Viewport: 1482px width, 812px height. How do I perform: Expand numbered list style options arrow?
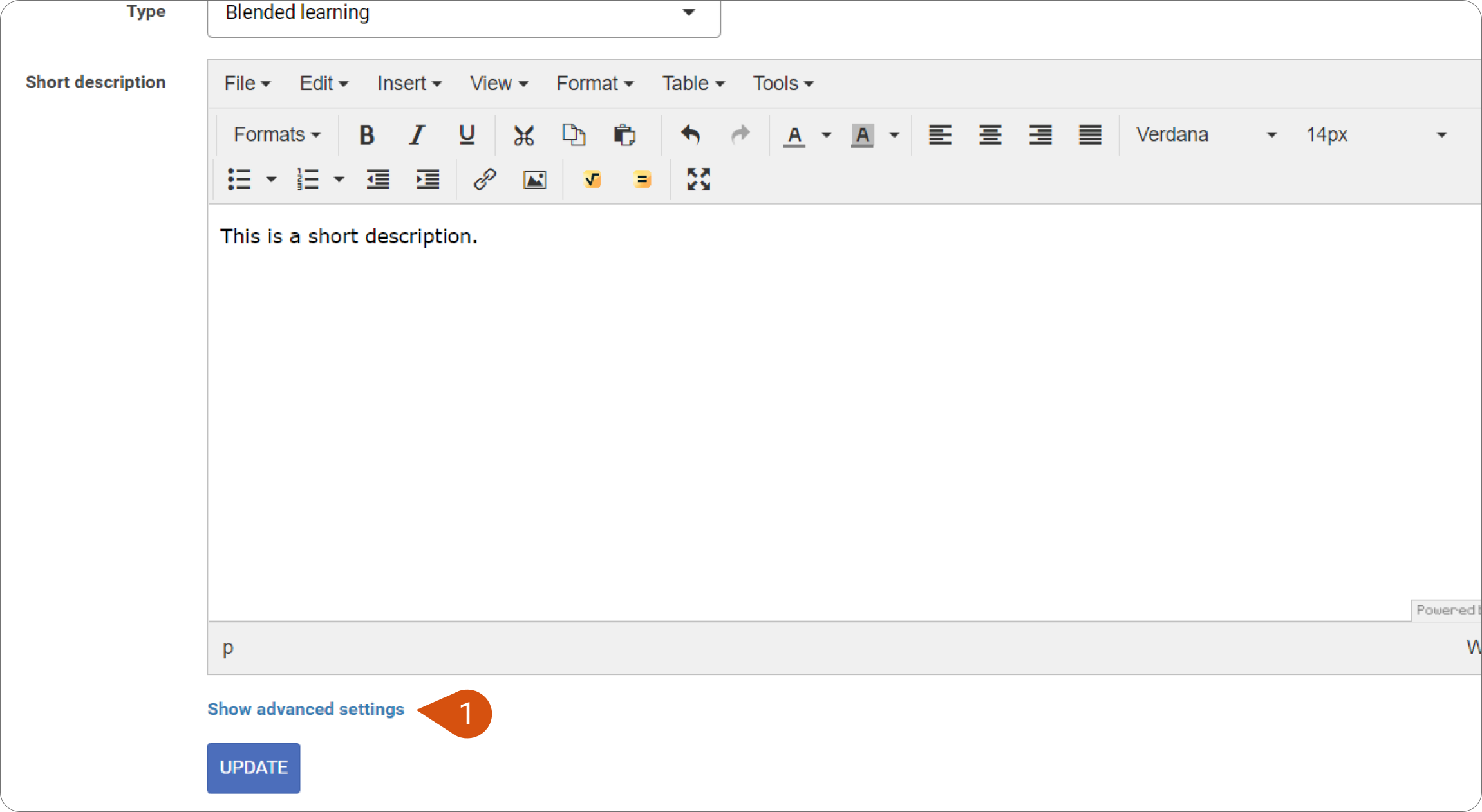click(x=339, y=180)
